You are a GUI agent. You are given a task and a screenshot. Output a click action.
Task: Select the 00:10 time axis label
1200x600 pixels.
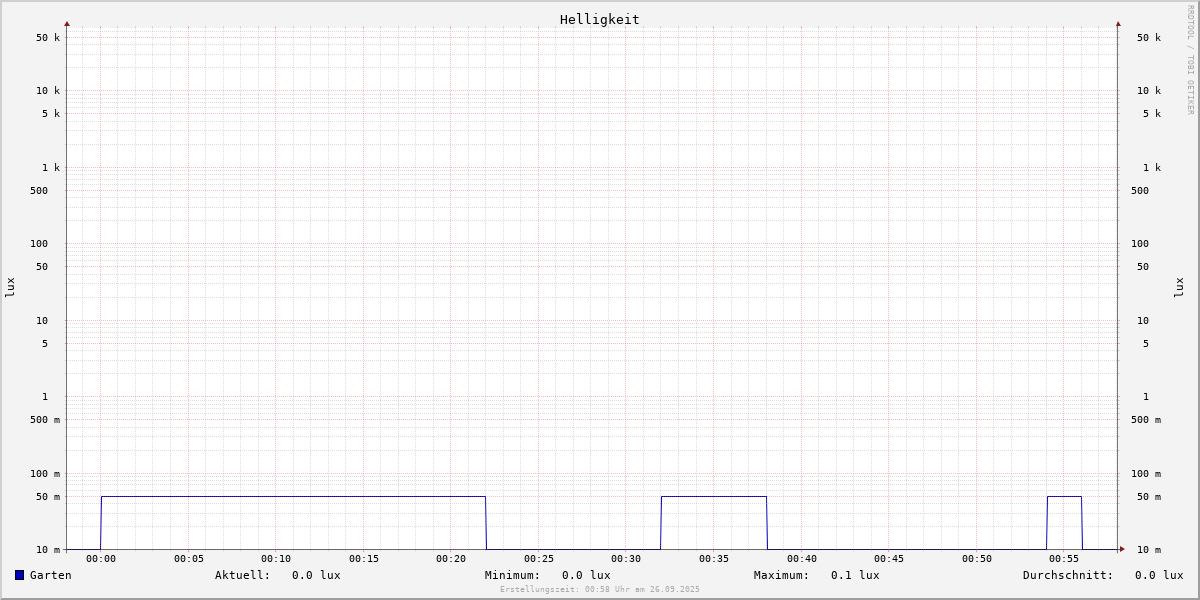click(276, 559)
